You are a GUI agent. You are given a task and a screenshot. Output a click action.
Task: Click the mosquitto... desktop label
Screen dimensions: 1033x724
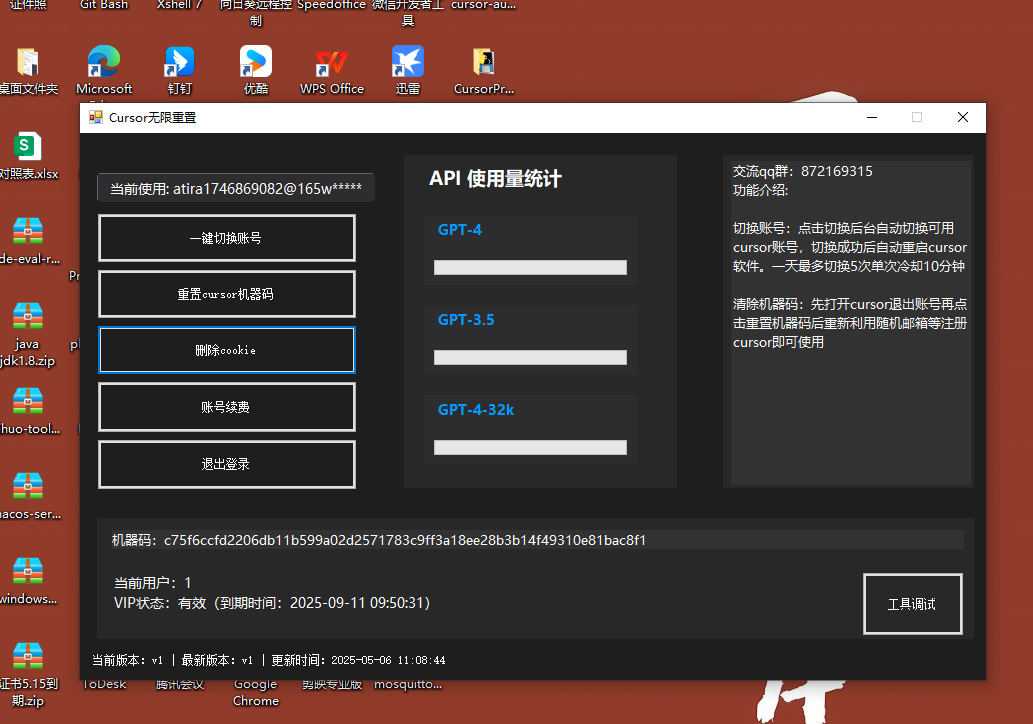(x=408, y=684)
